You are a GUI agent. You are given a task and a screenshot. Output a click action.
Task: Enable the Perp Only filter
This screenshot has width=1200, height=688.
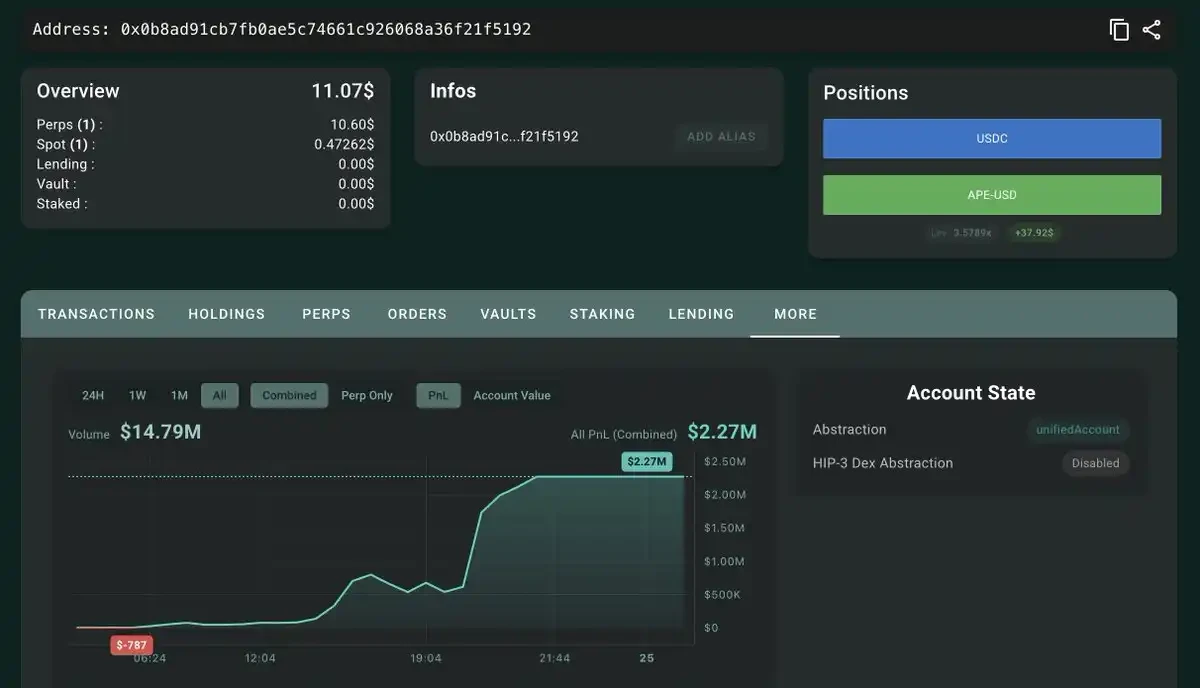click(367, 395)
